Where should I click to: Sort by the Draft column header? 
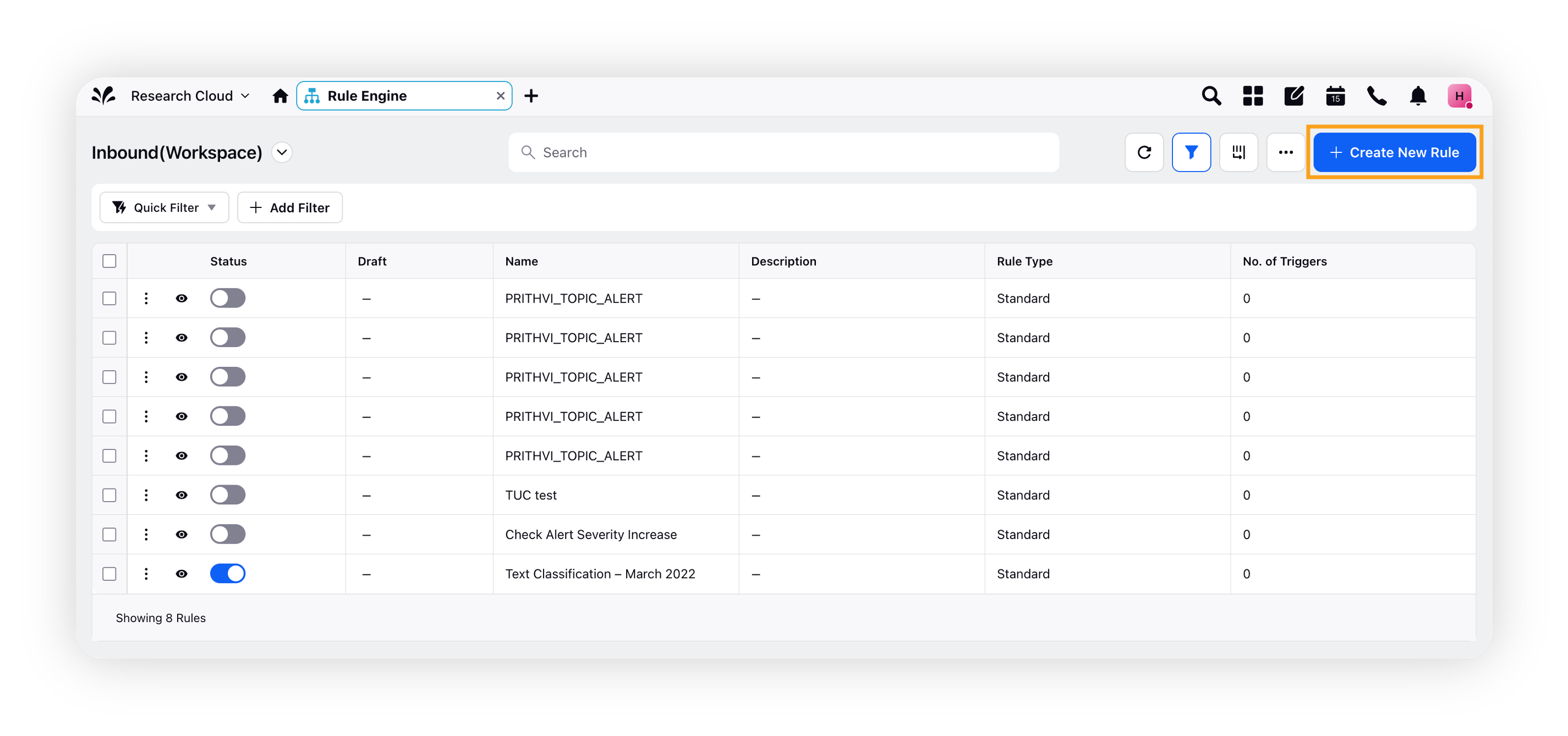372,261
